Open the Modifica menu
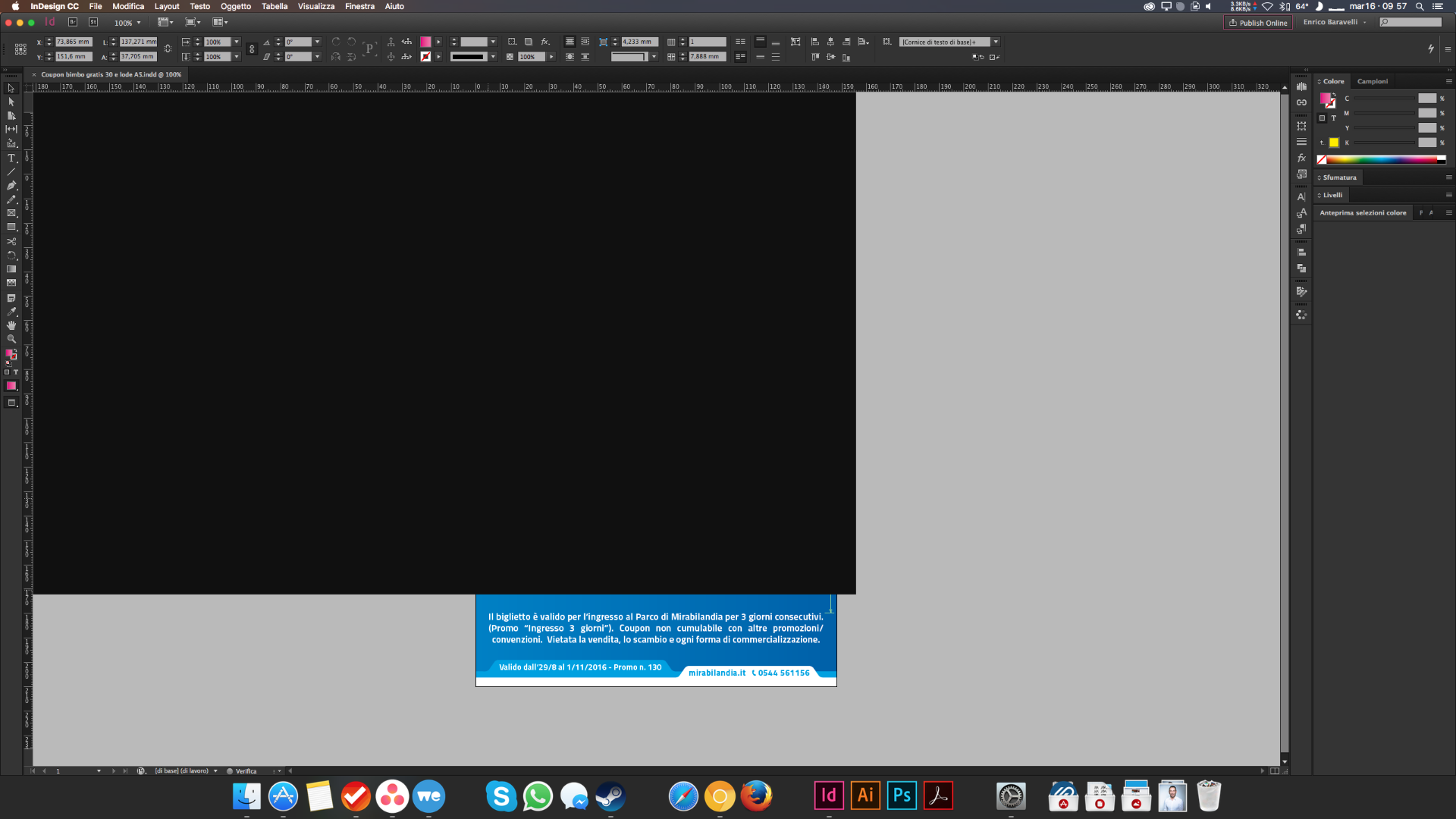This screenshot has height=819, width=1456. pyautogui.click(x=127, y=6)
